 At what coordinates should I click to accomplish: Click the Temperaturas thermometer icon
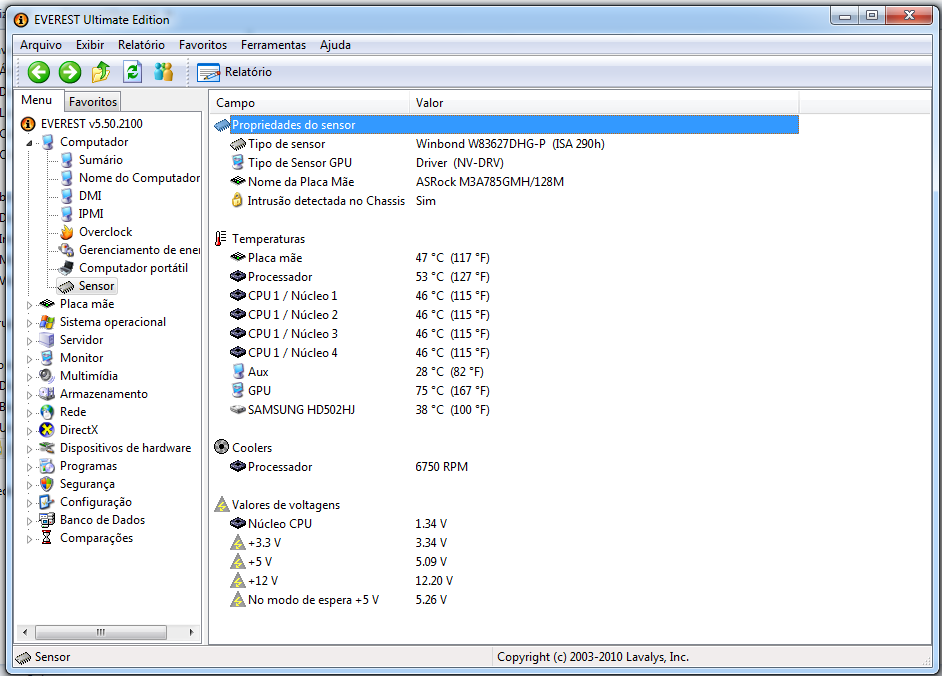221,239
